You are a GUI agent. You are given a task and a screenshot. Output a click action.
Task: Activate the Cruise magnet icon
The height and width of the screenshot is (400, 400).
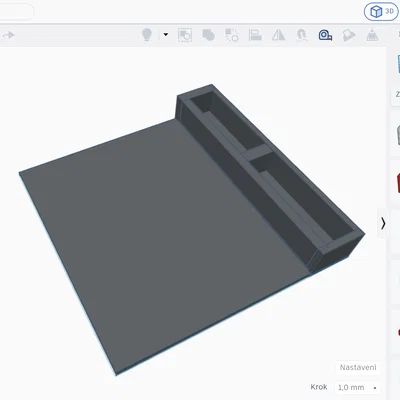tap(302, 35)
